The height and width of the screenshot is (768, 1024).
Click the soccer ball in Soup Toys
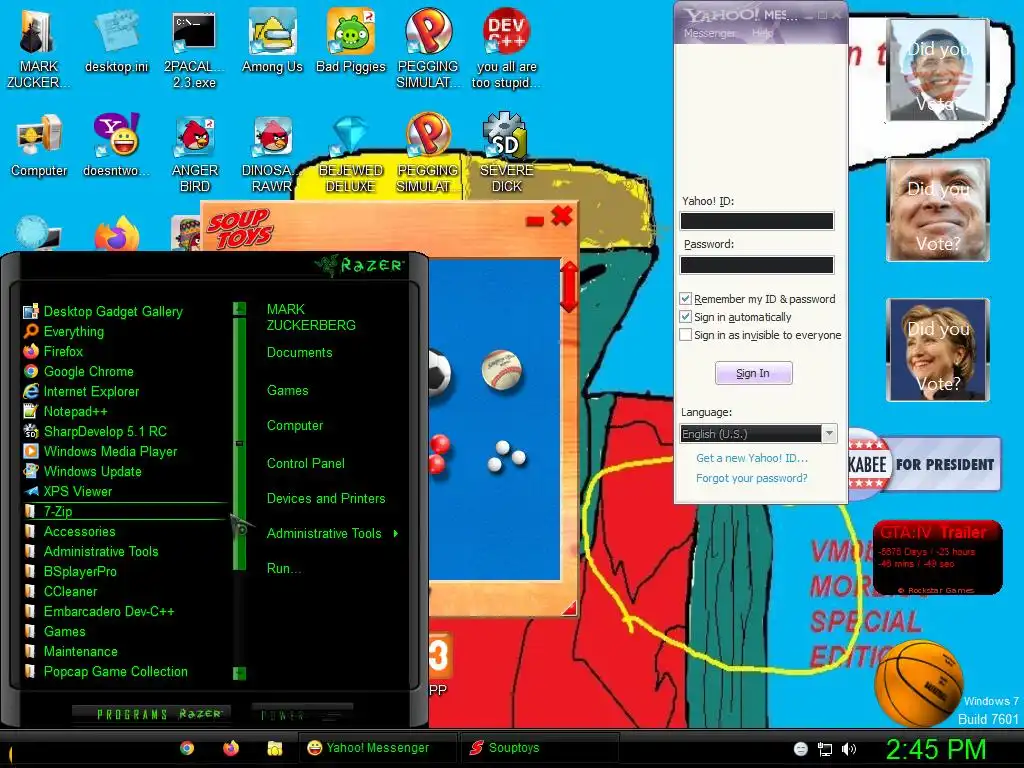[440, 374]
